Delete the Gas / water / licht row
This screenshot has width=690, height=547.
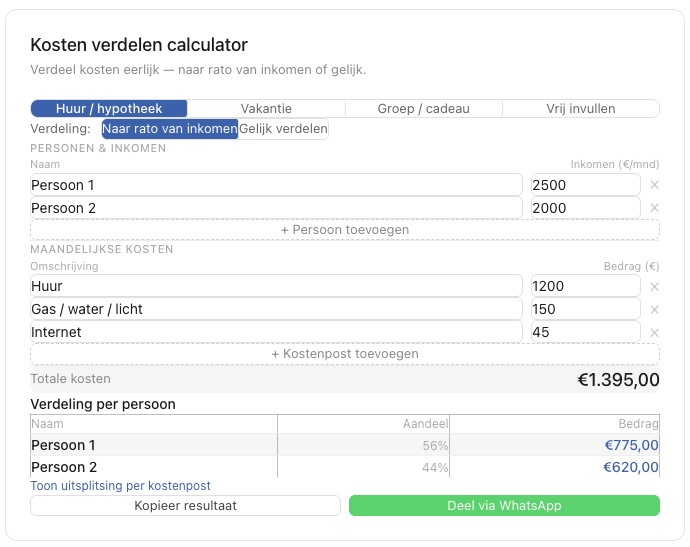pos(654,310)
